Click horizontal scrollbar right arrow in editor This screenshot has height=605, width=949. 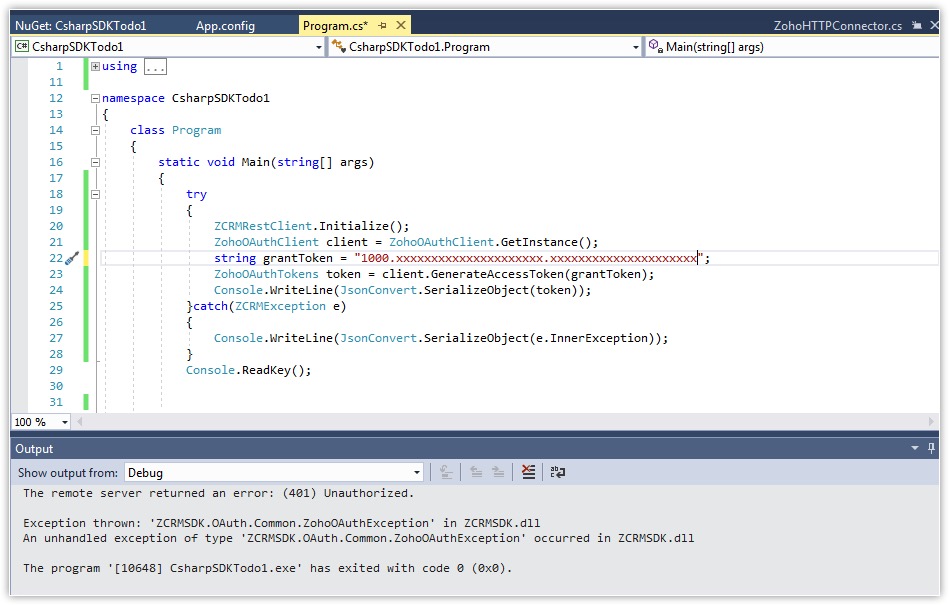point(931,422)
